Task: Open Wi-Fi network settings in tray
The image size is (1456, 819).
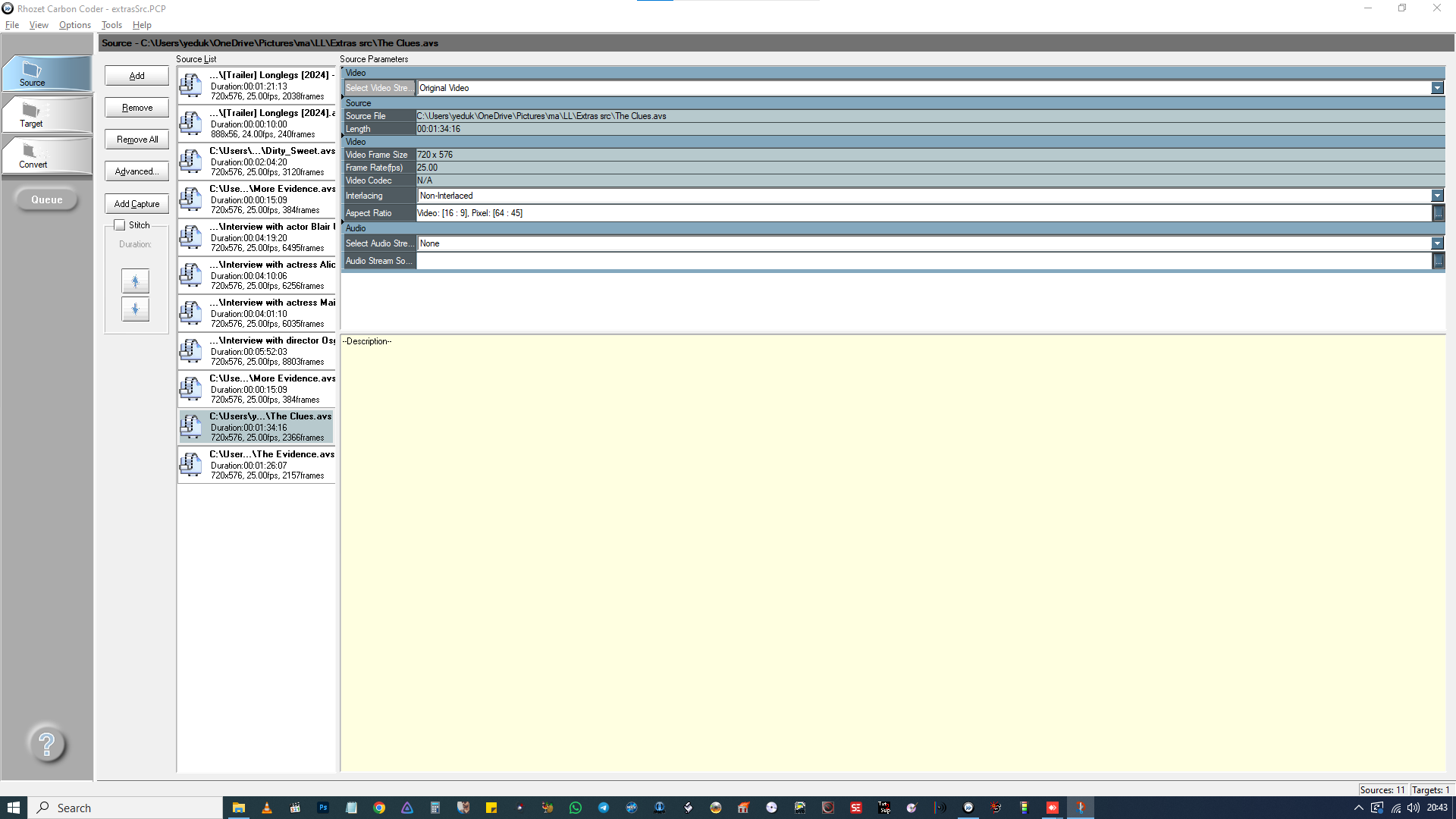Action: click(x=1395, y=808)
